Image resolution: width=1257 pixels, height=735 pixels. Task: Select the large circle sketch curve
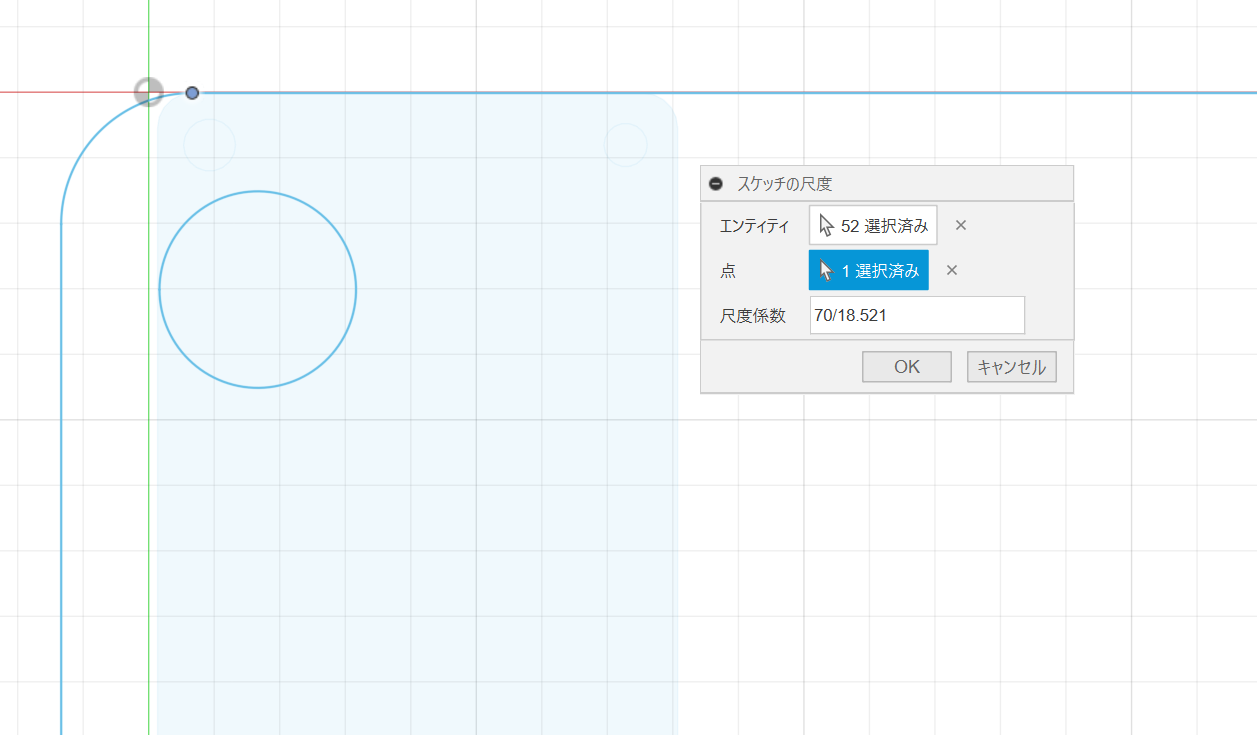(356, 290)
